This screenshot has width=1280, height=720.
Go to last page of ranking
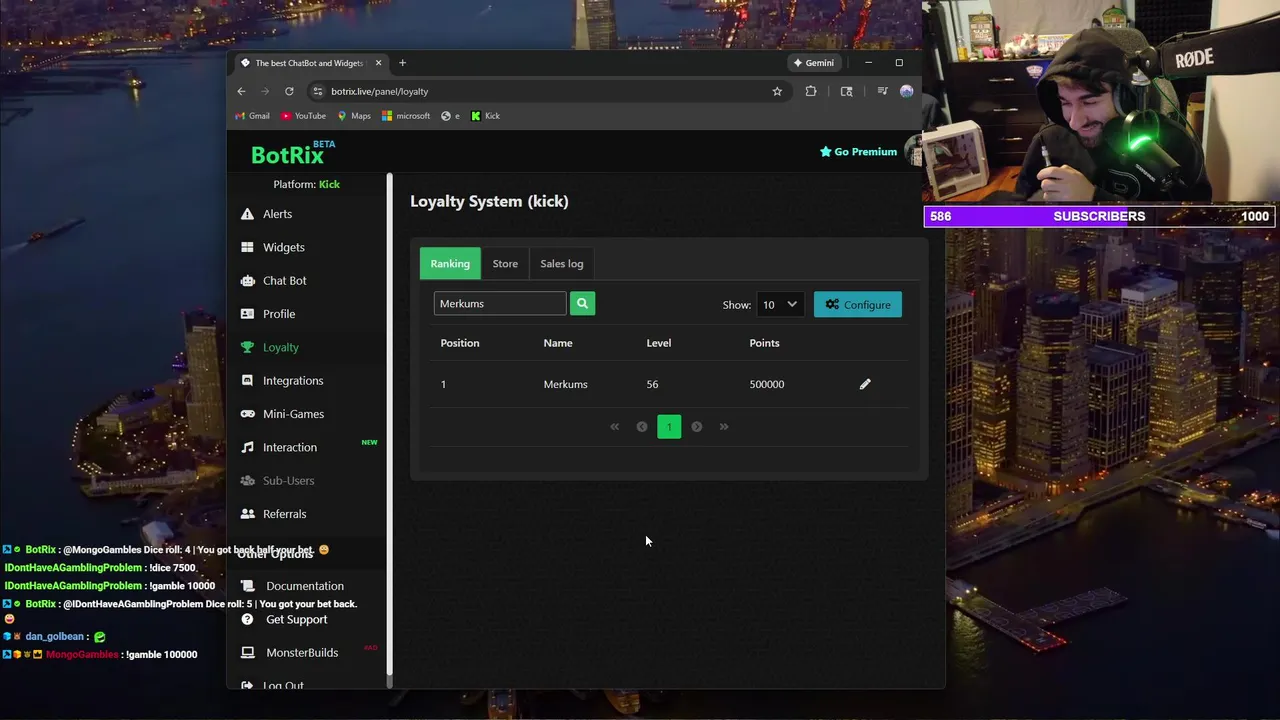click(724, 427)
